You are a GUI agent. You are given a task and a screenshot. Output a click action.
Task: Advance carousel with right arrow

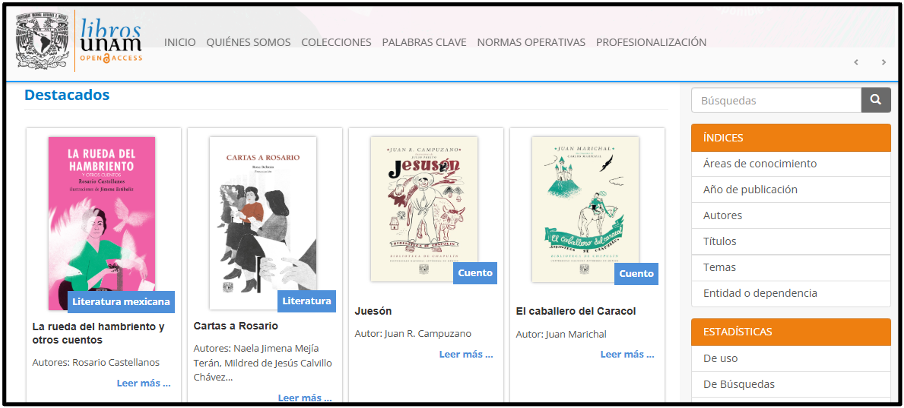[x=883, y=62]
